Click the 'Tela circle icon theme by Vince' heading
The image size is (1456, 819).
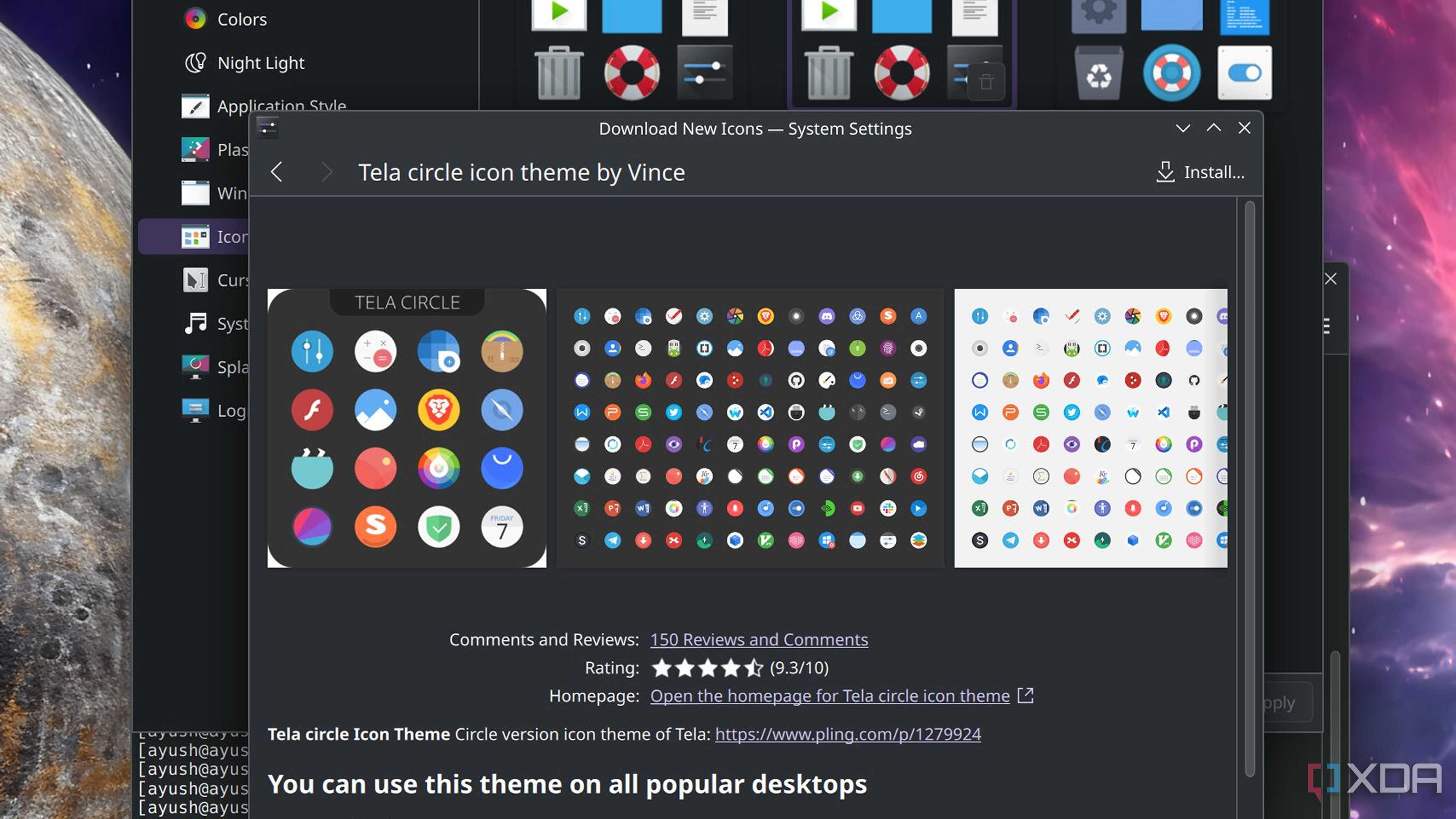pos(521,173)
